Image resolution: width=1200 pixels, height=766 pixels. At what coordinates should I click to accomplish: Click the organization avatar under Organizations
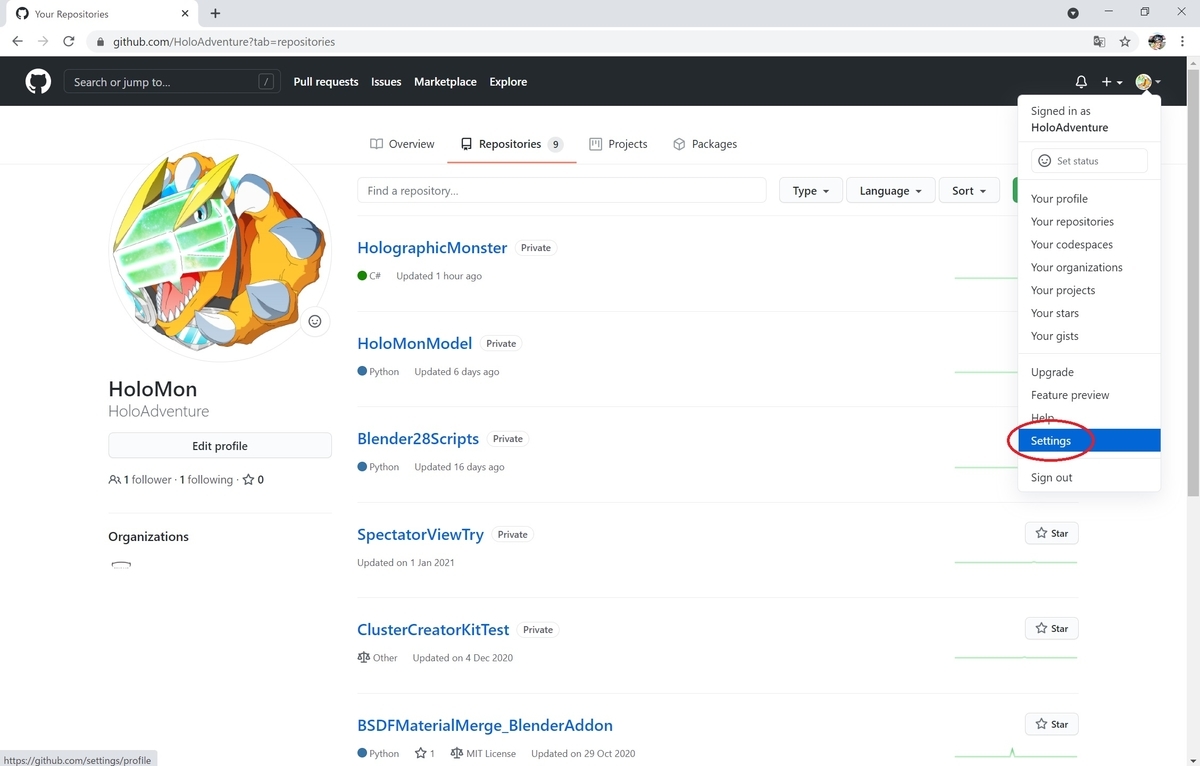[121, 565]
